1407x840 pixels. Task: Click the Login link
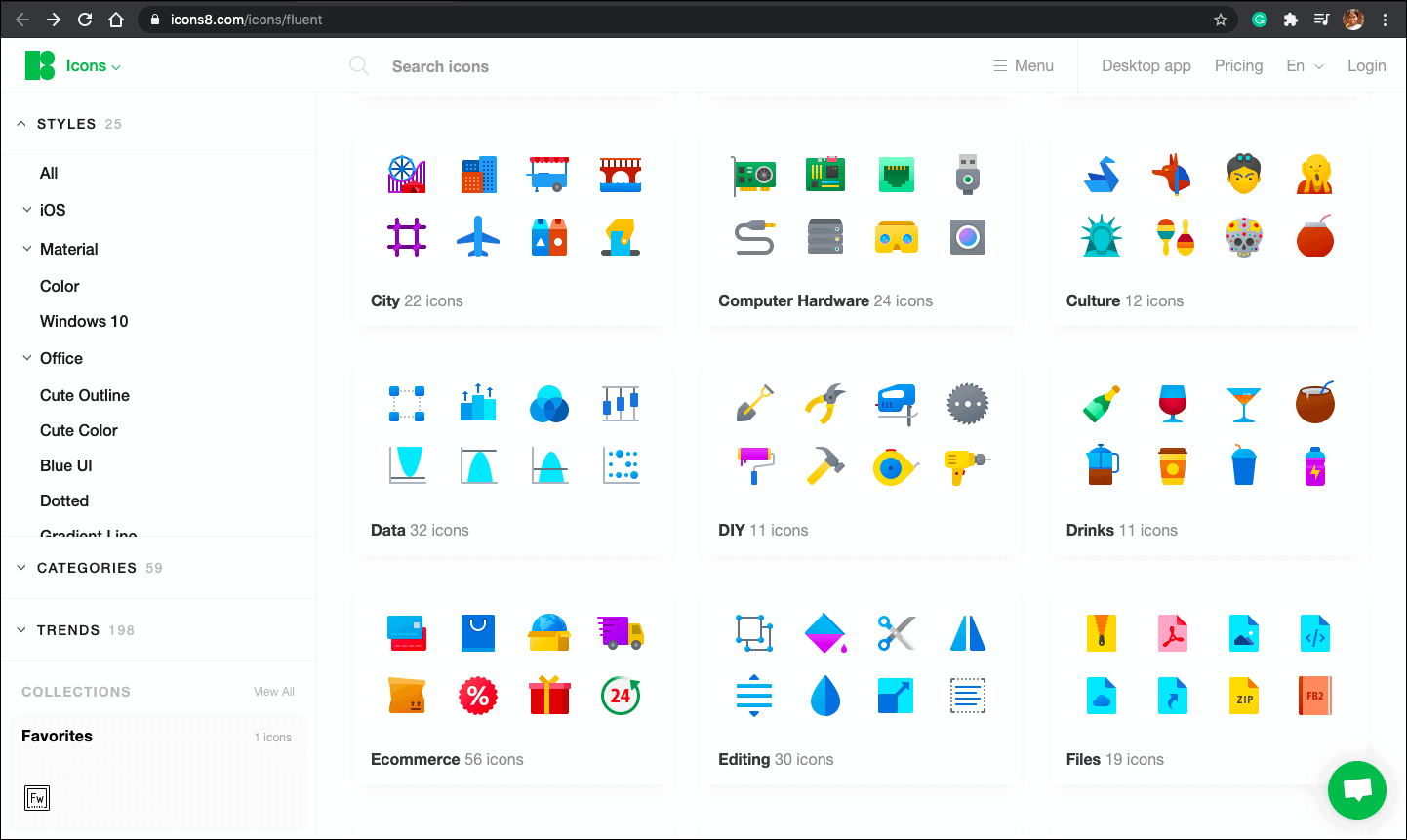click(1366, 65)
